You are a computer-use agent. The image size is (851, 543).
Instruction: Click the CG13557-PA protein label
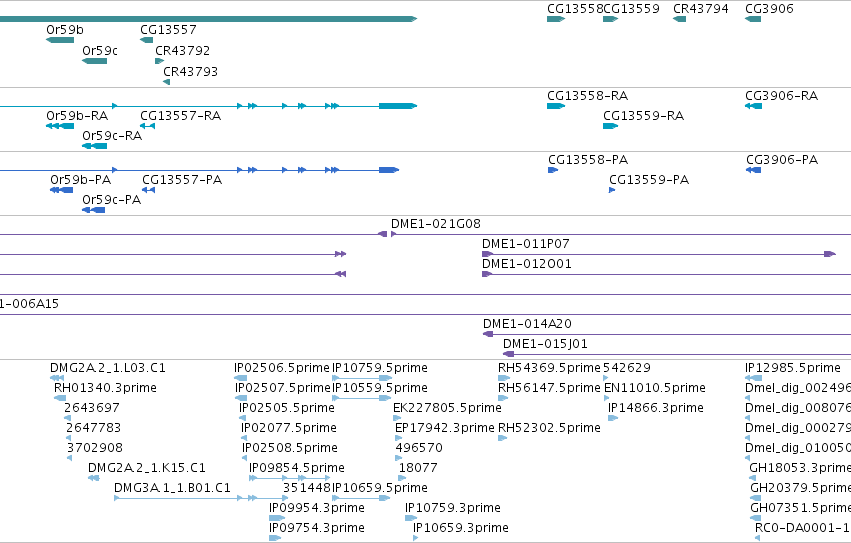coord(182,180)
